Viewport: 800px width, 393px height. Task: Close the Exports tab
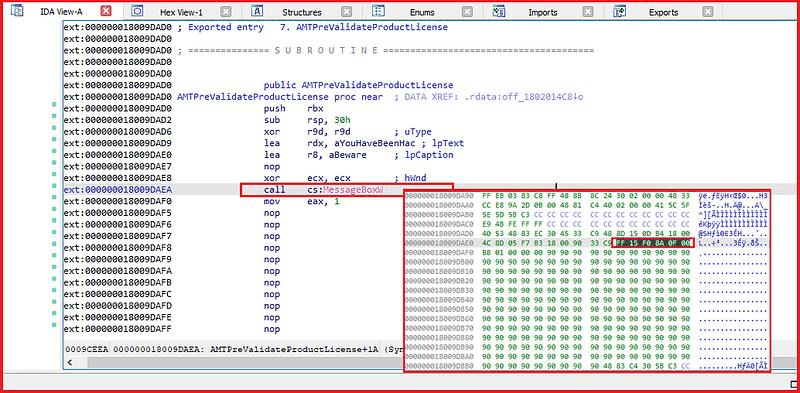[x=708, y=12]
